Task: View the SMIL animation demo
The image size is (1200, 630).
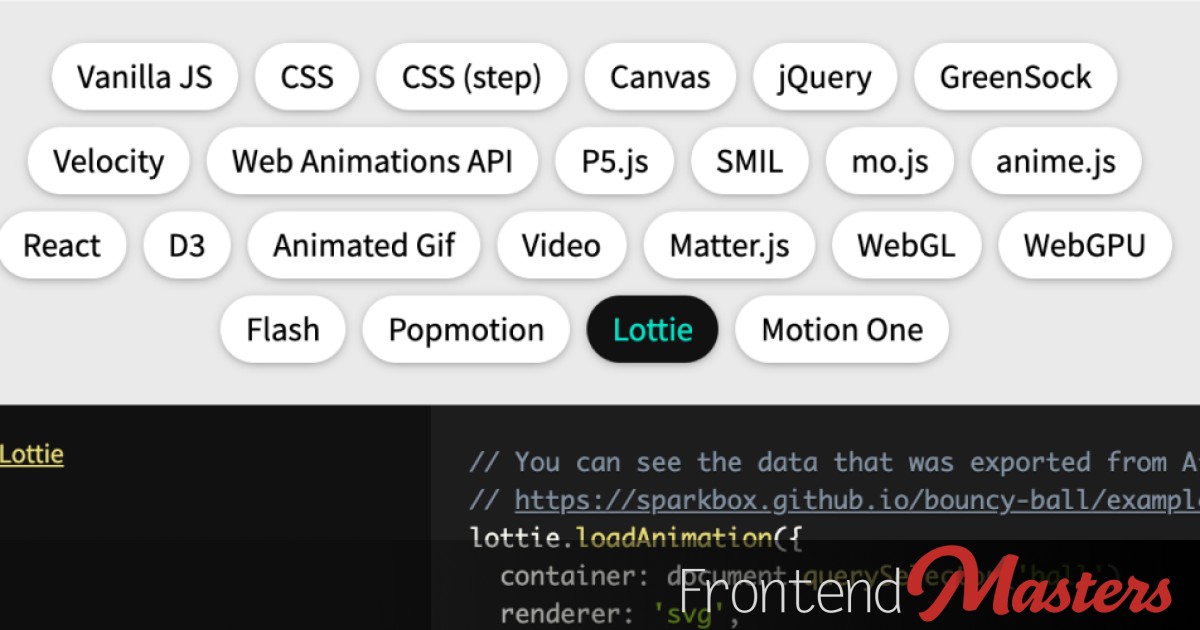Action: click(x=750, y=161)
